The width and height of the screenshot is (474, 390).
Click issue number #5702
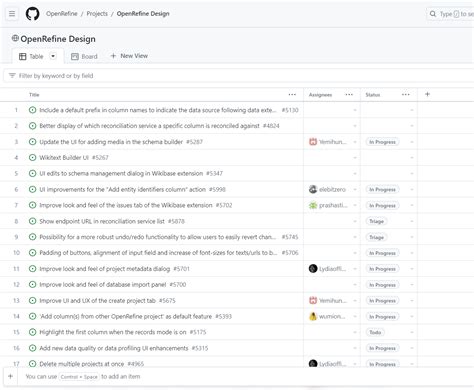coord(224,205)
